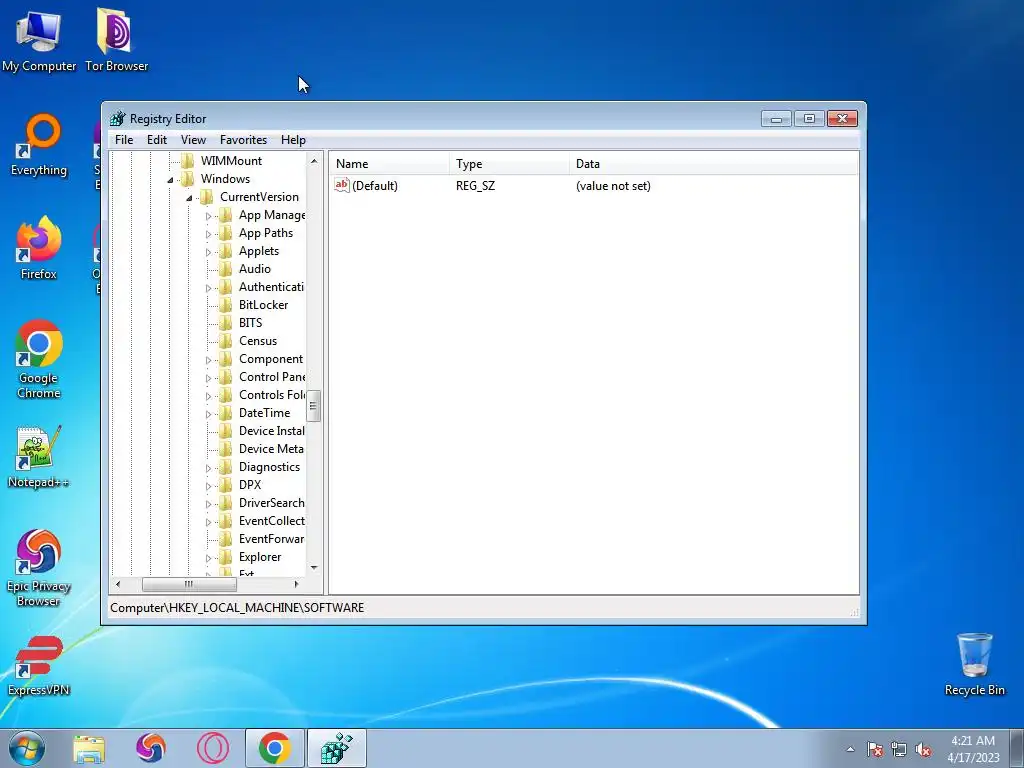This screenshot has height=768, width=1024.
Task: Select the (Default) value string icon
Action: (x=342, y=185)
